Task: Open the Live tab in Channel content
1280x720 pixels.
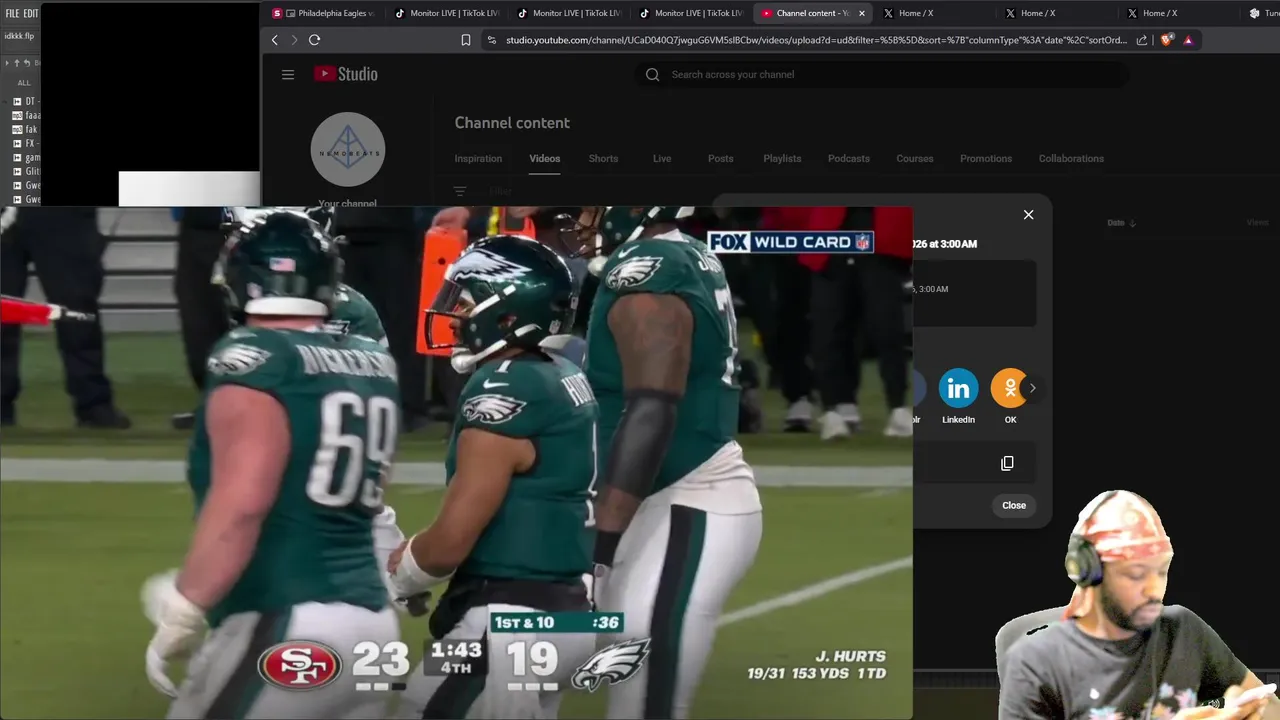Action: [x=662, y=158]
